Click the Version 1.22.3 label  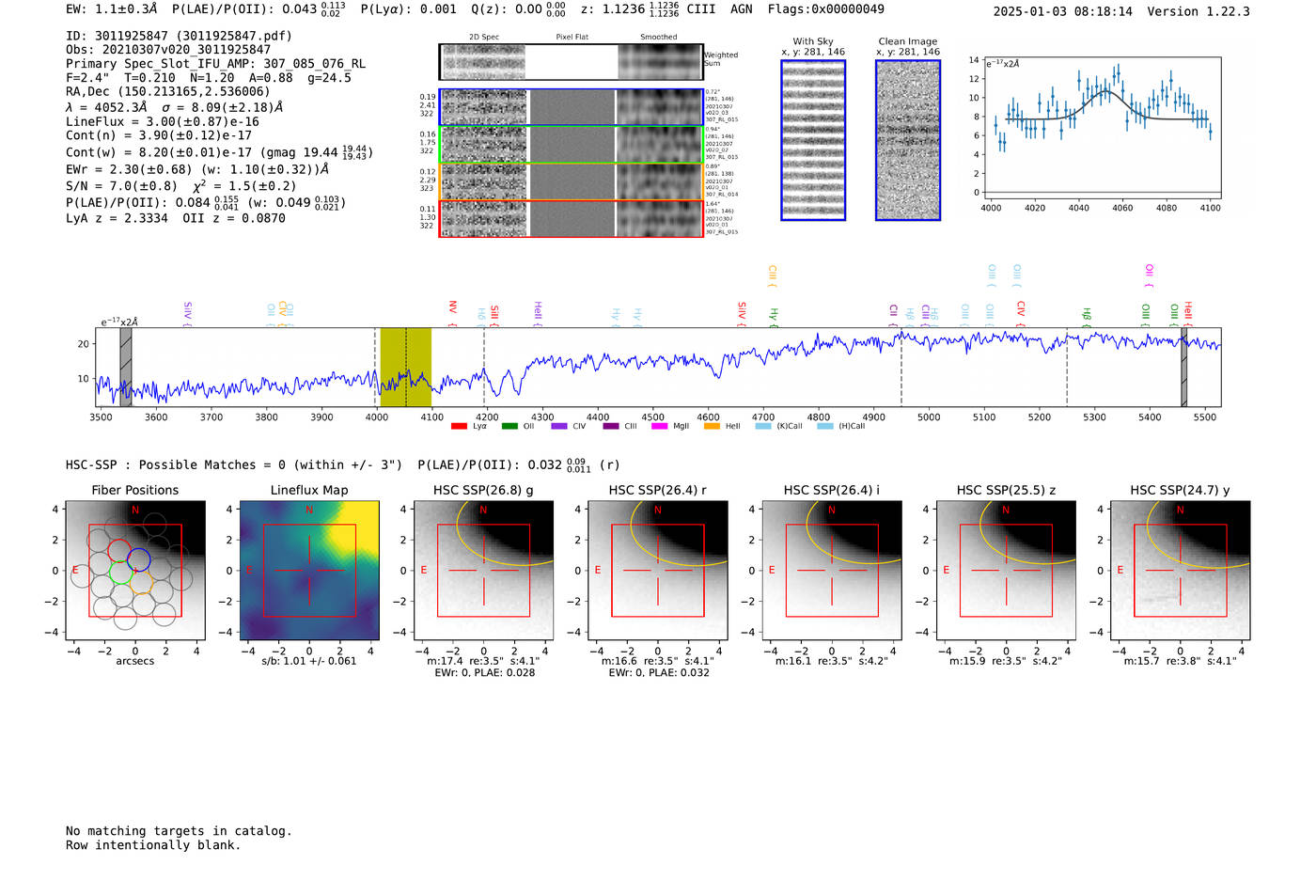pos(1199,11)
